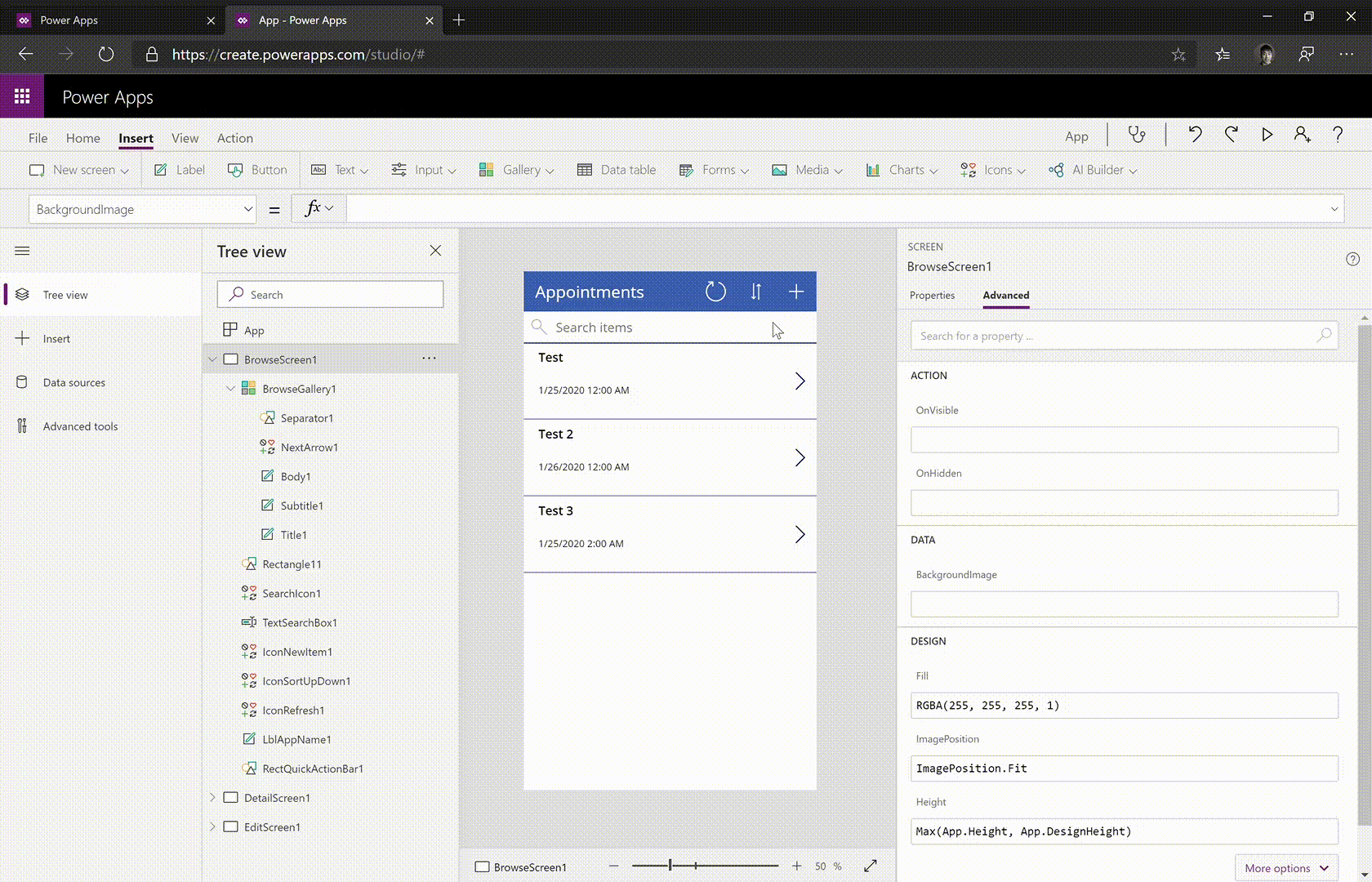
Task: Insert a Data table
Action: point(617,170)
